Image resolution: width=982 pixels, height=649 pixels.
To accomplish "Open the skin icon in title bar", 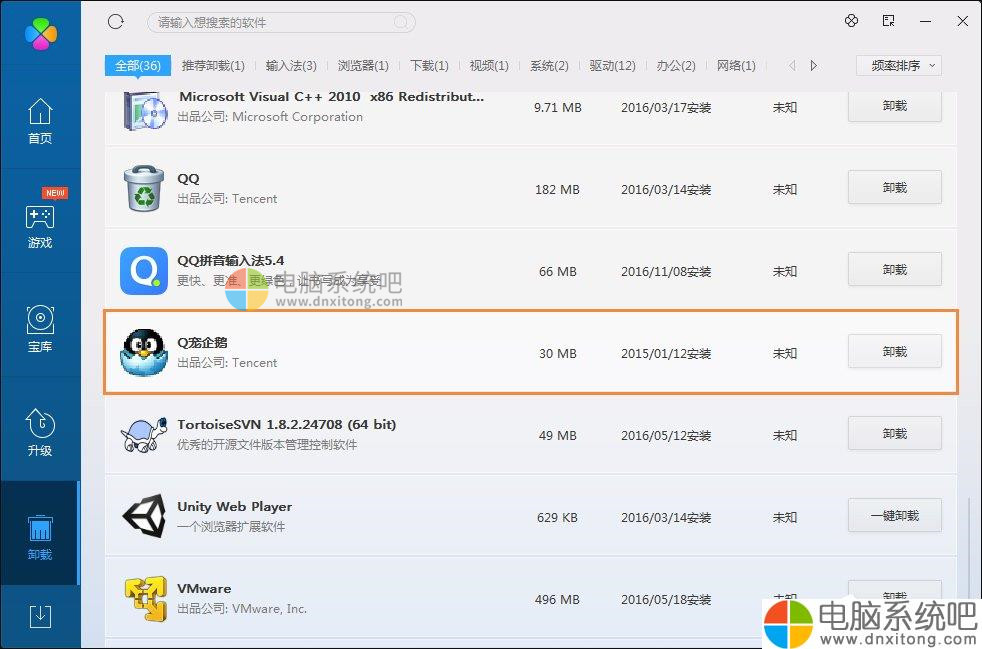I will [851, 21].
